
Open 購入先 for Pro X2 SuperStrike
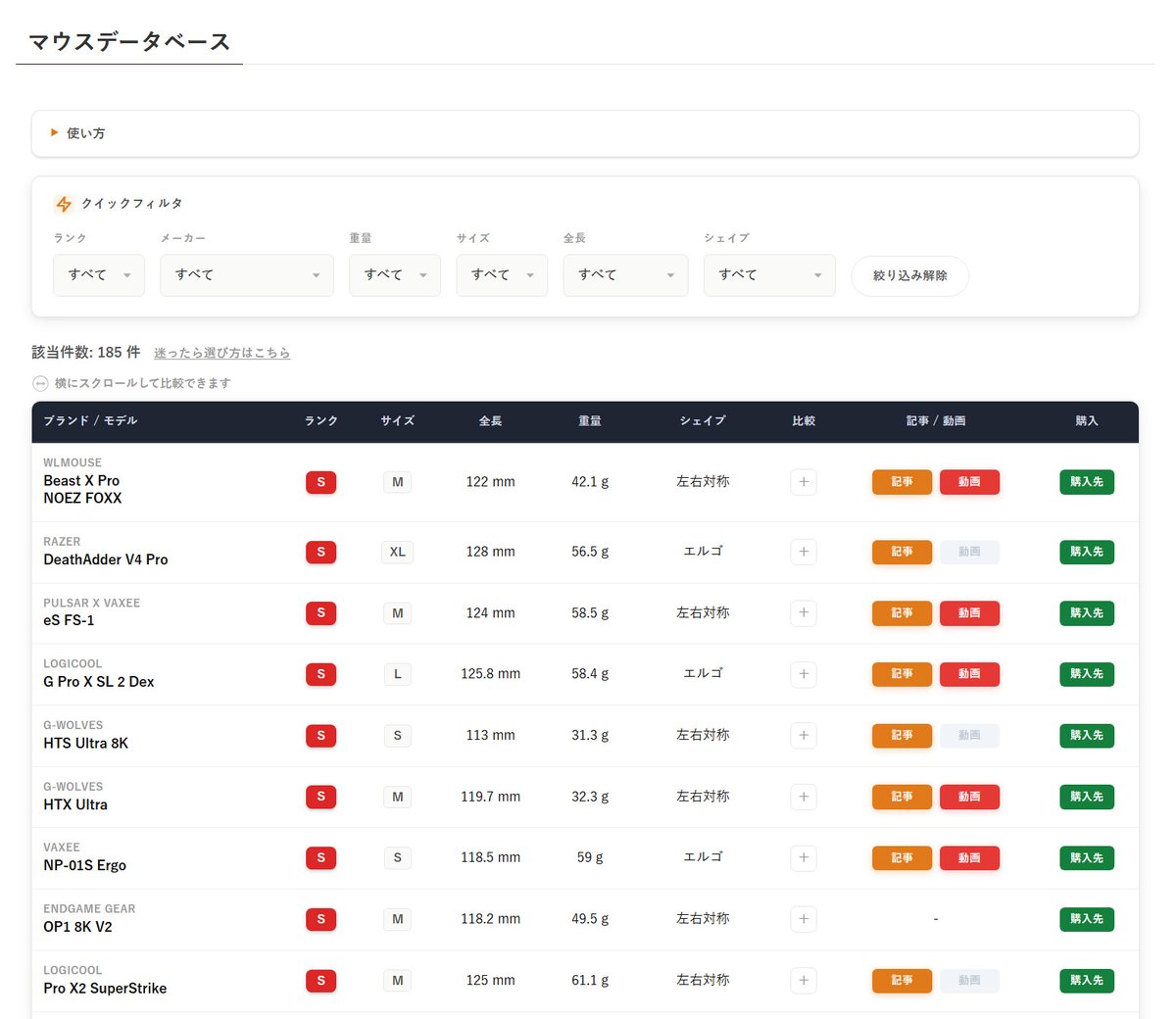(1087, 981)
